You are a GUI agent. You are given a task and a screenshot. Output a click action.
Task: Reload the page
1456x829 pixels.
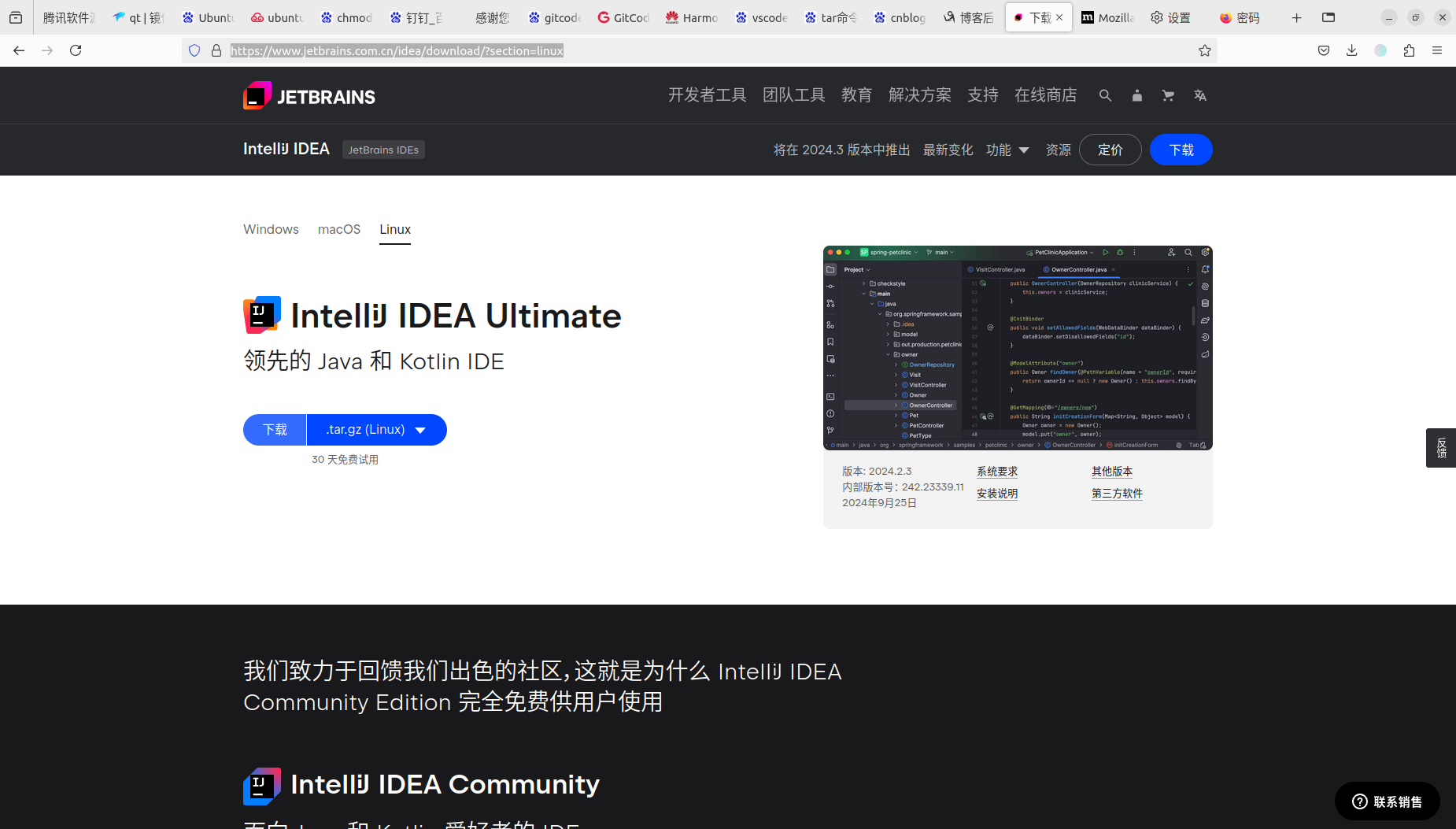(76, 50)
